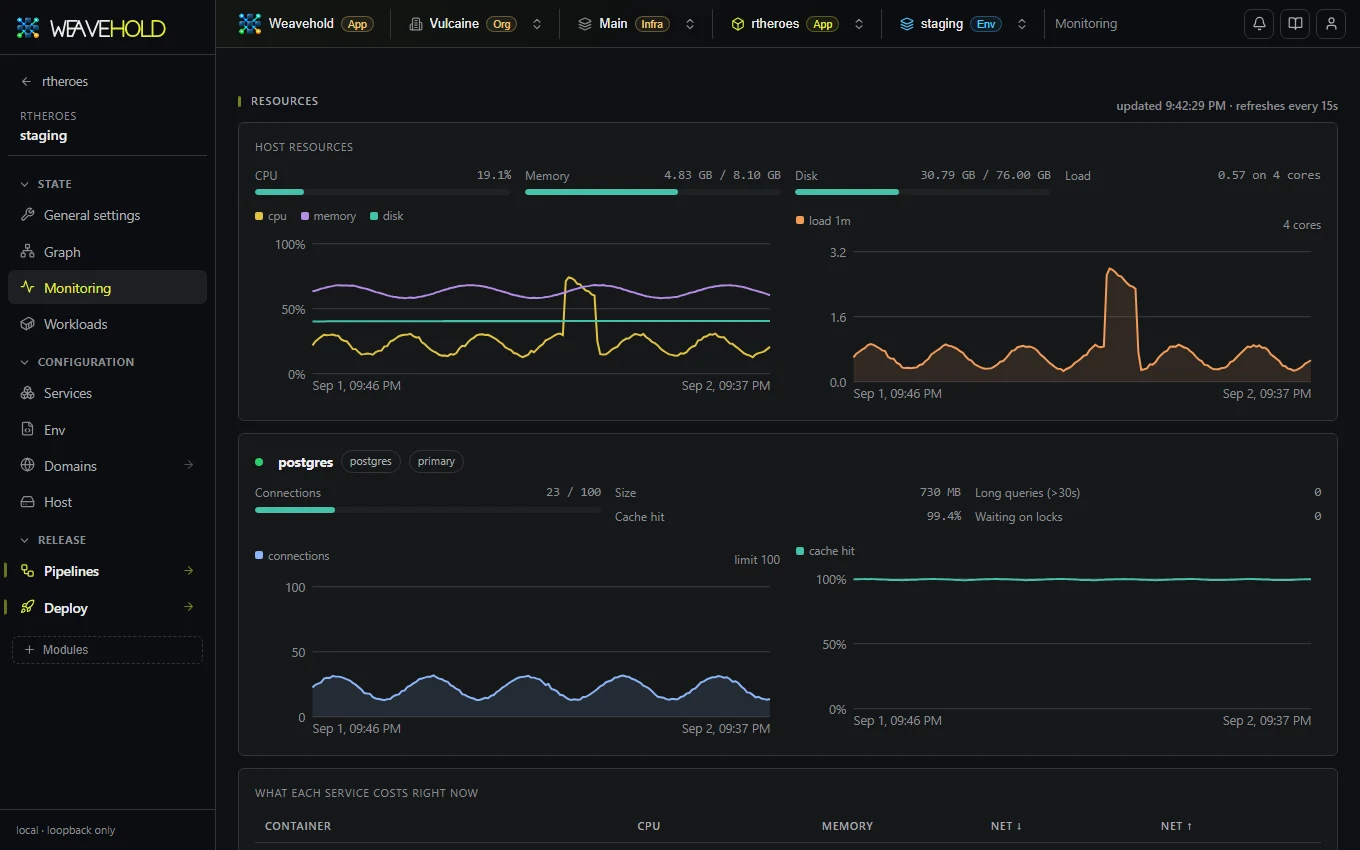Click the primary tag pill
This screenshot has width=1360, height=850.
point(436,461)
